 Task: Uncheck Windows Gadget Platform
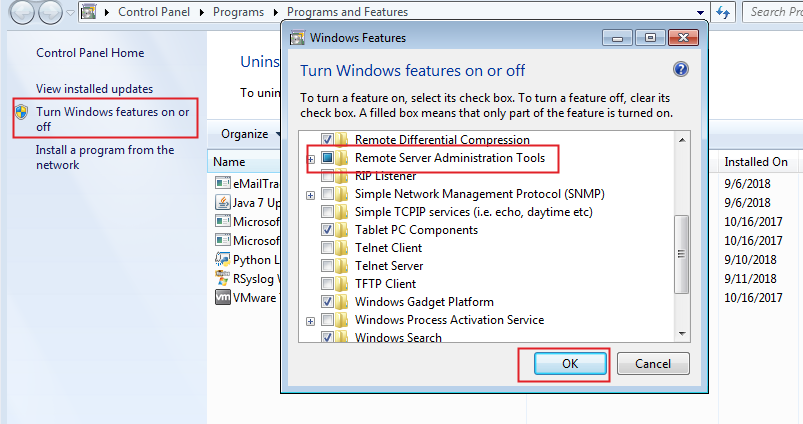pyautogui.click(x=327, y=302)
